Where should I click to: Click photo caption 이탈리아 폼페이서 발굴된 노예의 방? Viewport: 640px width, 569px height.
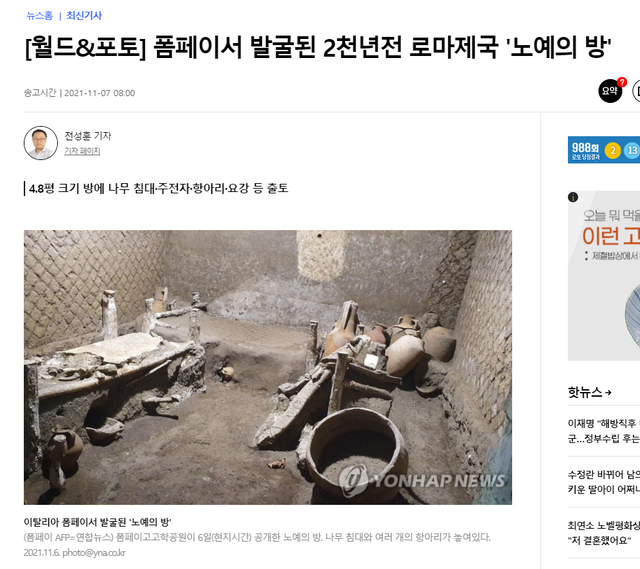pos(97,522)
